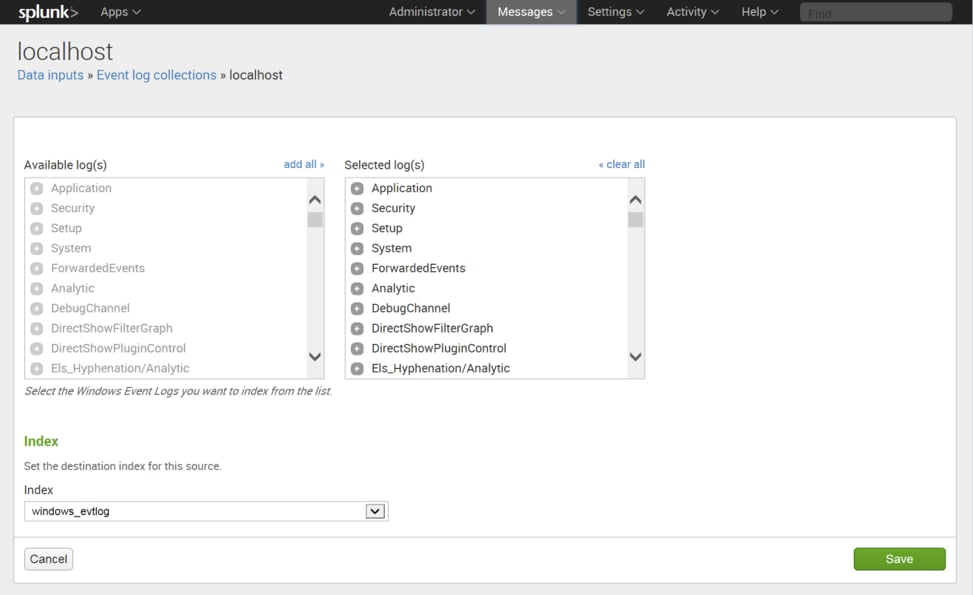Remove ForwardedEvents from selected logs

pos(357,268)
